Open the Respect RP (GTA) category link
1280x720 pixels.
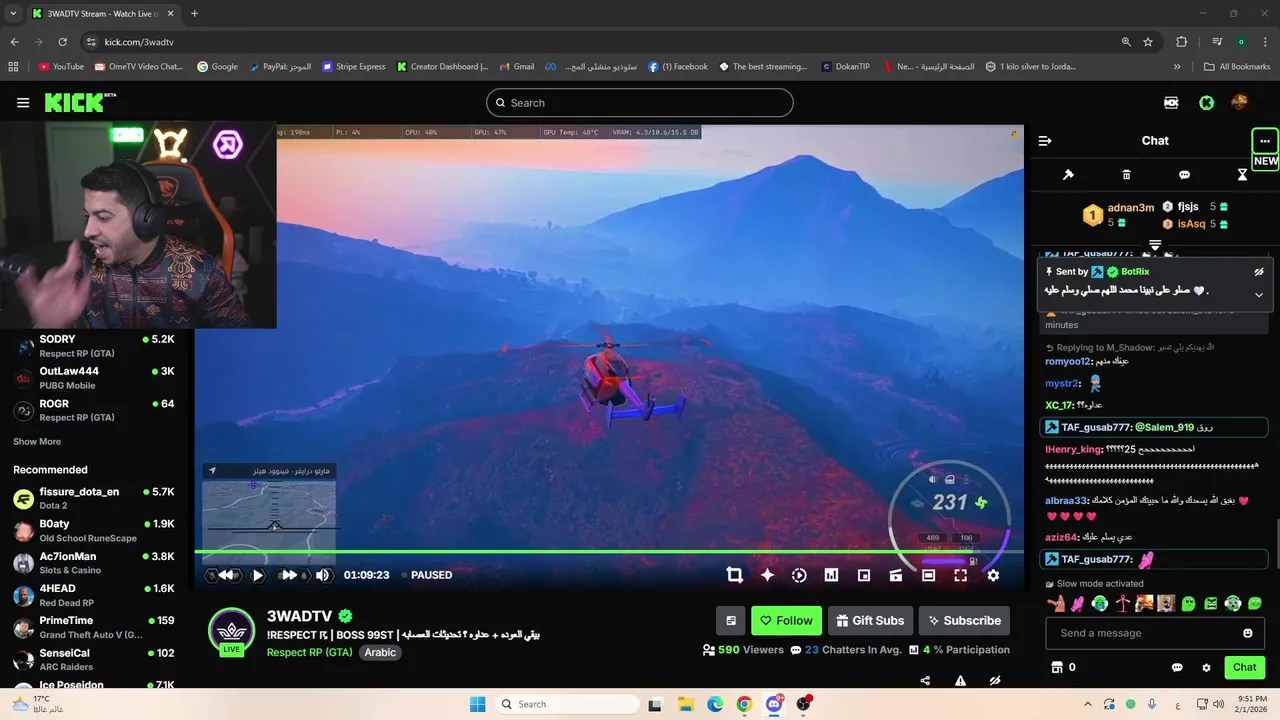click(x=309, y=652)
